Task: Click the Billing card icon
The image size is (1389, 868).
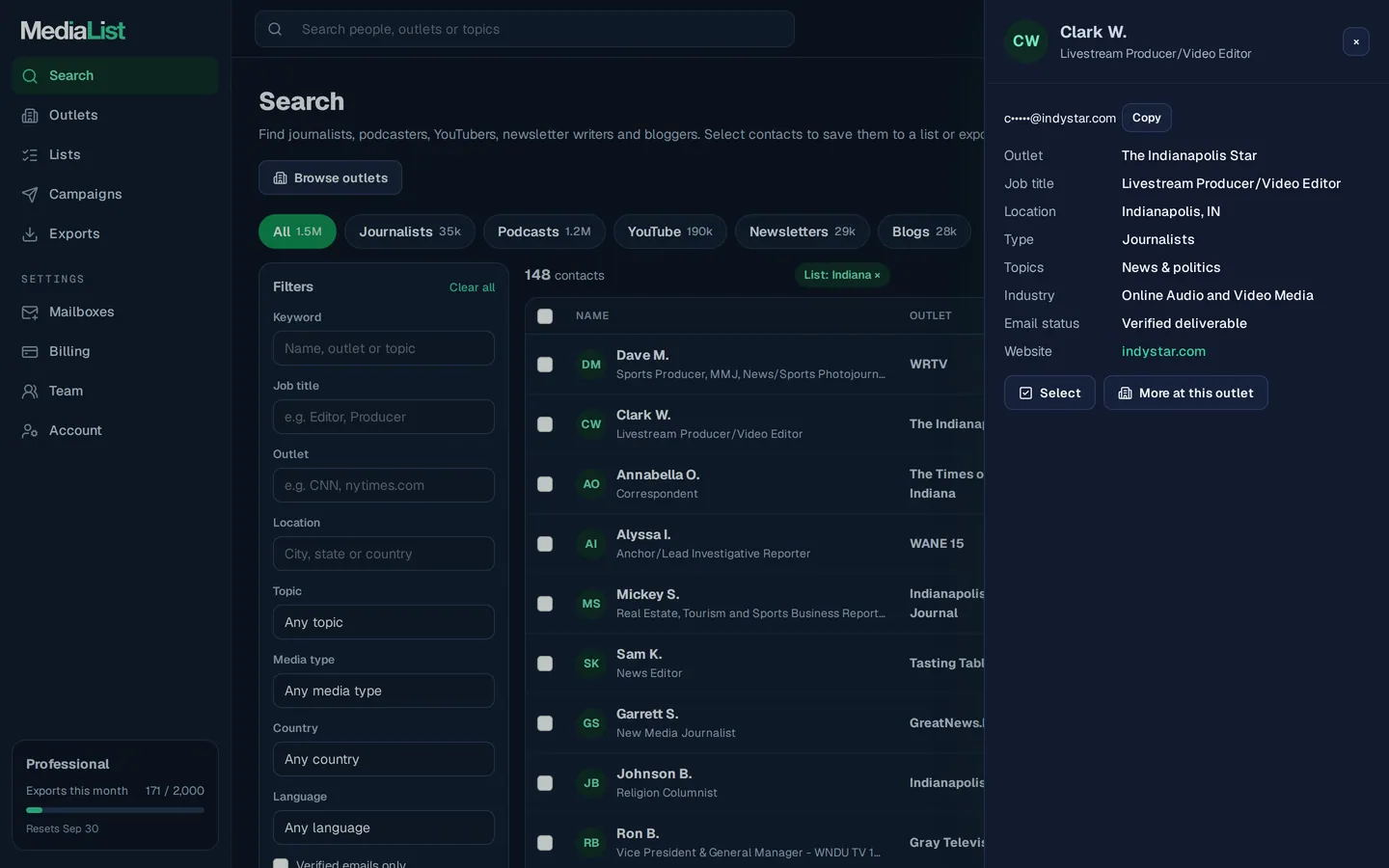Action: (30, 352)
